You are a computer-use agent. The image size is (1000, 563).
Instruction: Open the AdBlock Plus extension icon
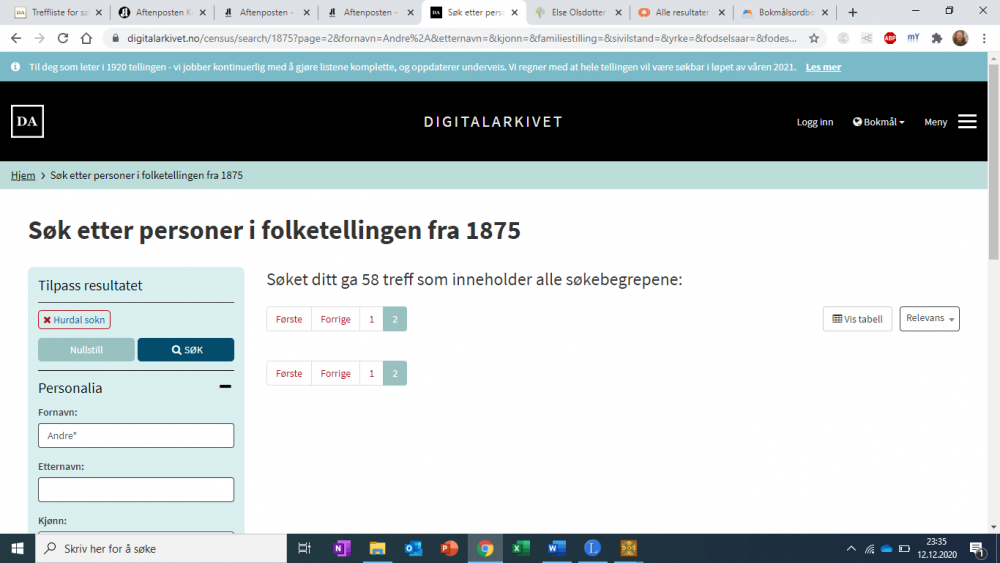(890, 38)
